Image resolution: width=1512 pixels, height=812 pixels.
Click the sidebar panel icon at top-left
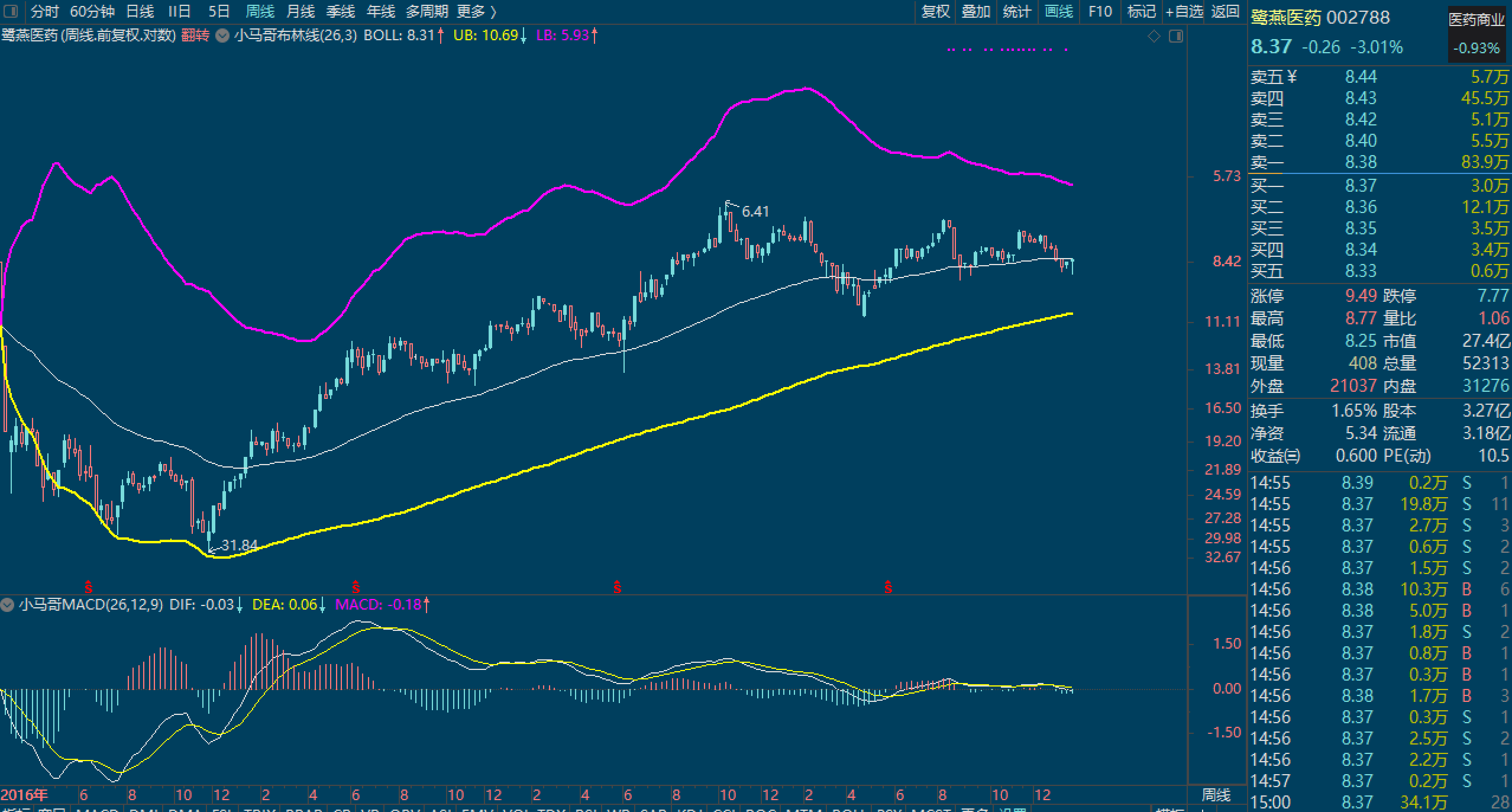11,11
